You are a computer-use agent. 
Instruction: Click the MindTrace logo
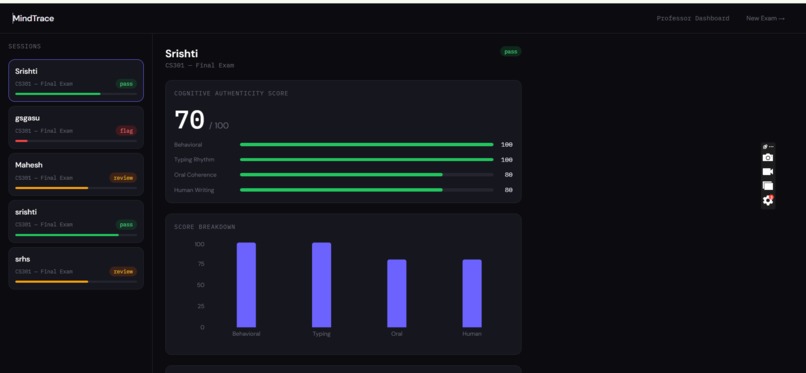tap(33, 18)
